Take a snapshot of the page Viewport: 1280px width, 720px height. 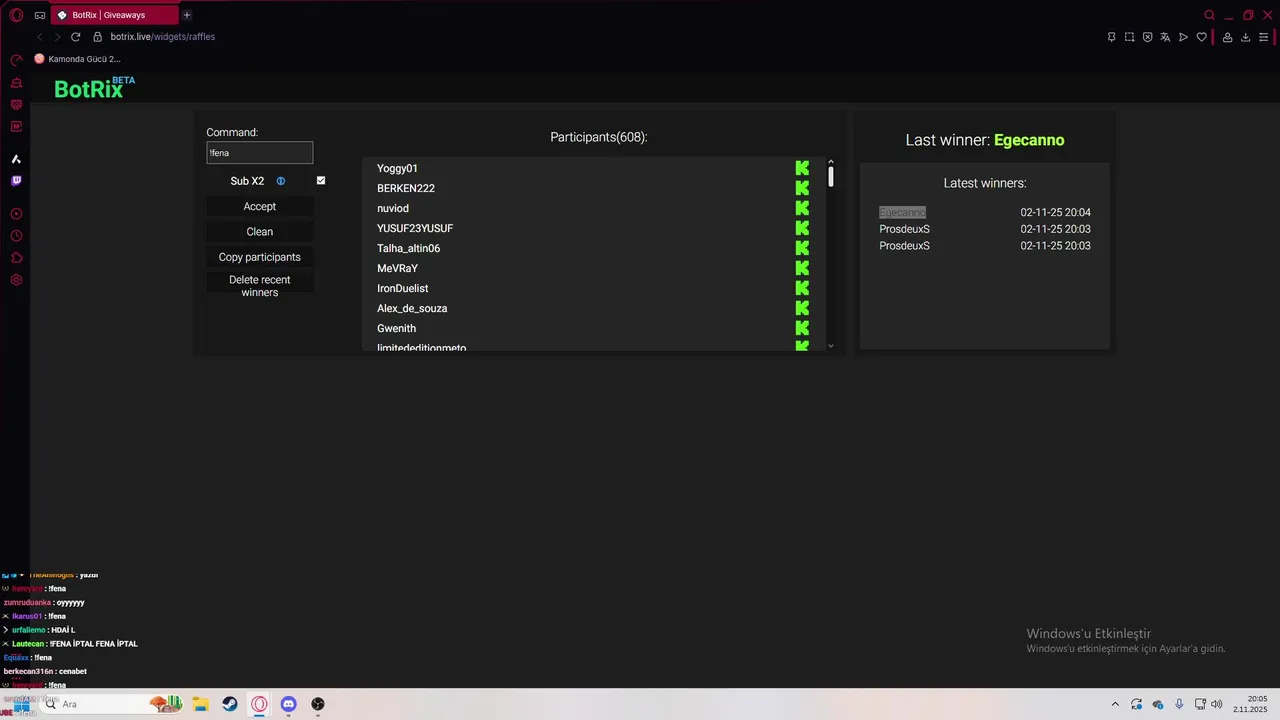(1130, 37)
